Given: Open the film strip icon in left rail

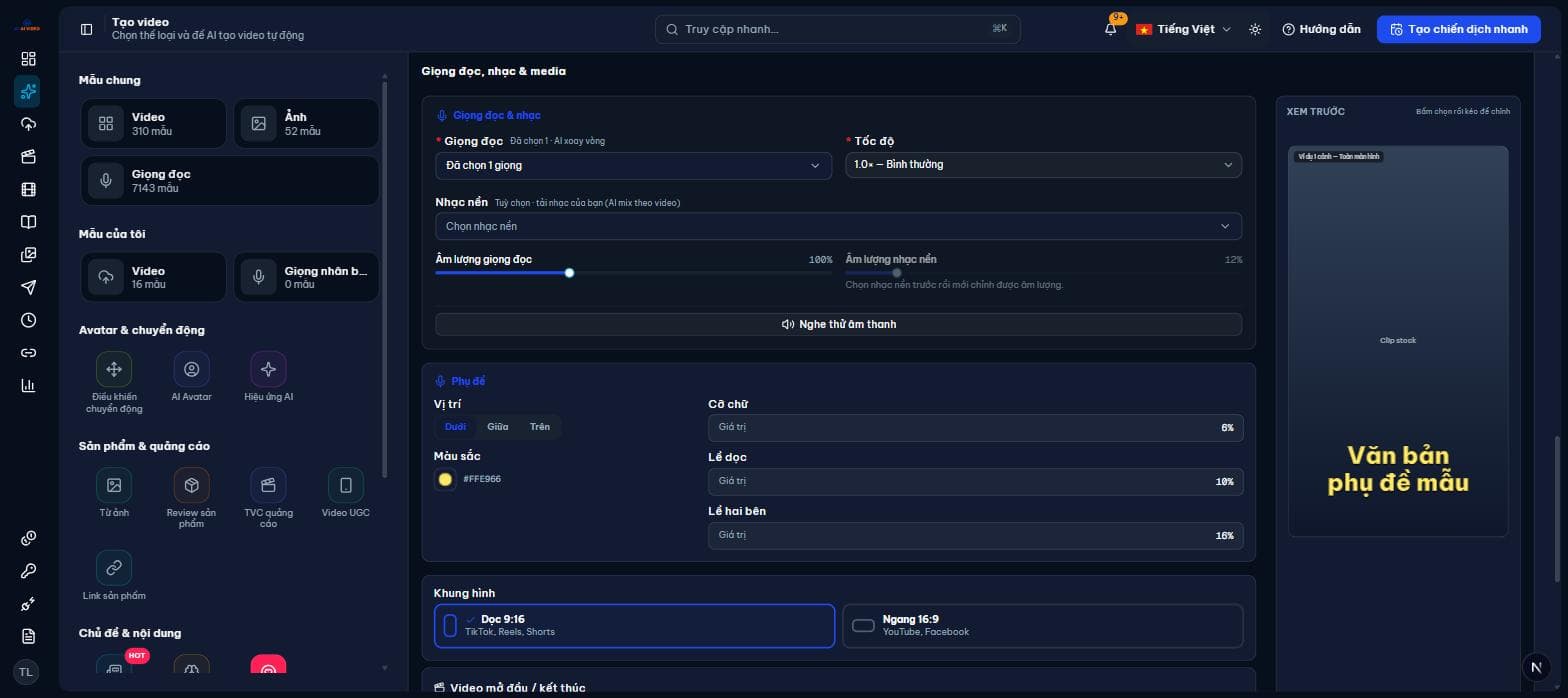Looking at the screenshot, I should (28, 189).
